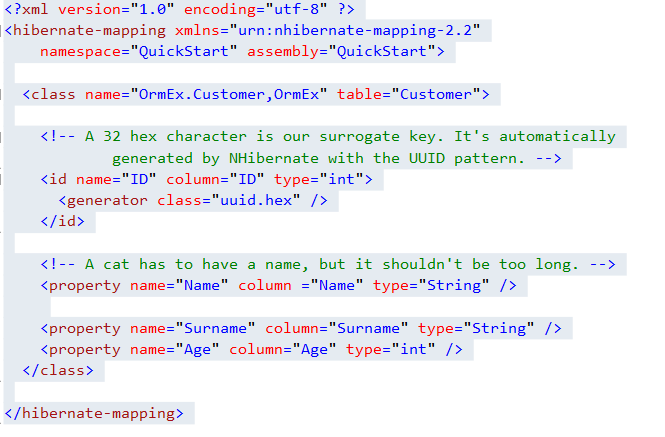Click the comment line mentioning UUID pattern
This screenshot has width=665, height=437.
(336, 158)
